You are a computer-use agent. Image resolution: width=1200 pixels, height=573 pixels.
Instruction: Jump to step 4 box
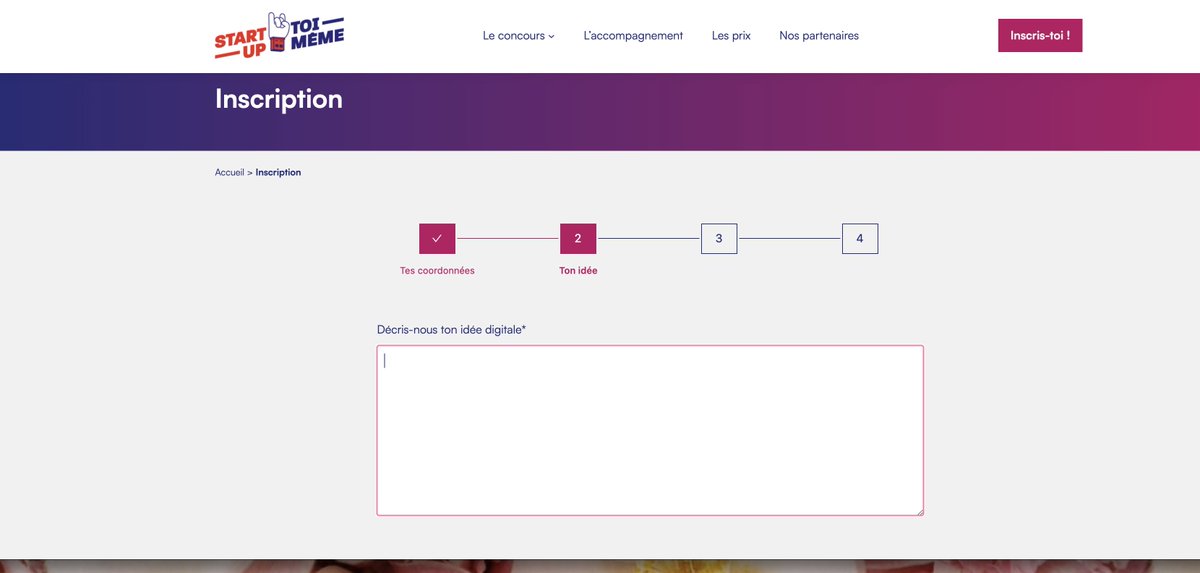point(860,239)
